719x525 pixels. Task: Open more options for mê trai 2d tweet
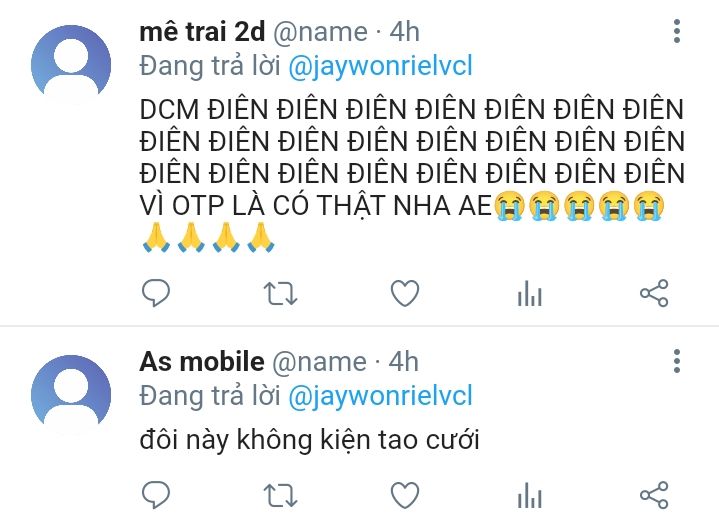(x=677, y=31)
